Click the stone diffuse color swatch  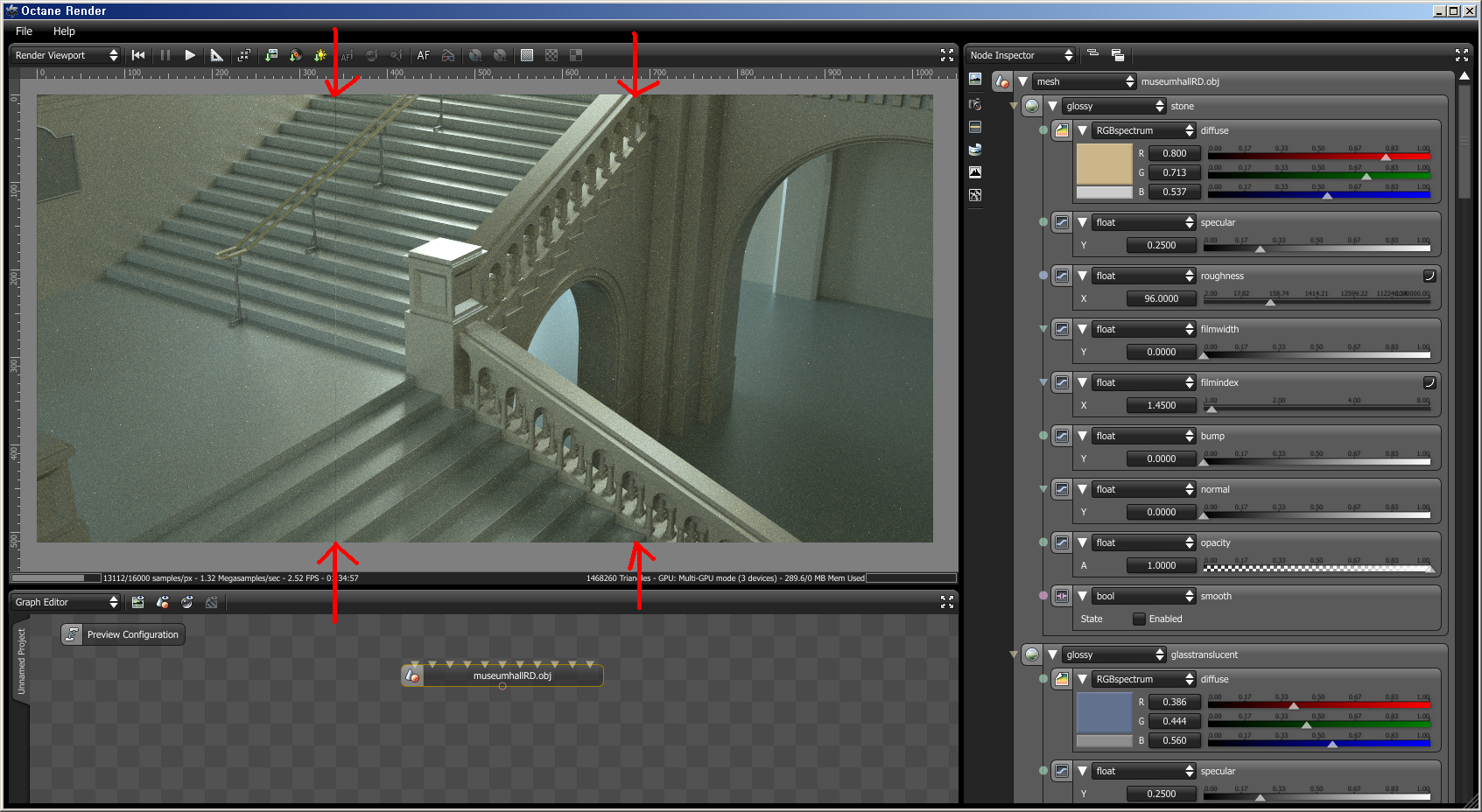[1104, 164]
